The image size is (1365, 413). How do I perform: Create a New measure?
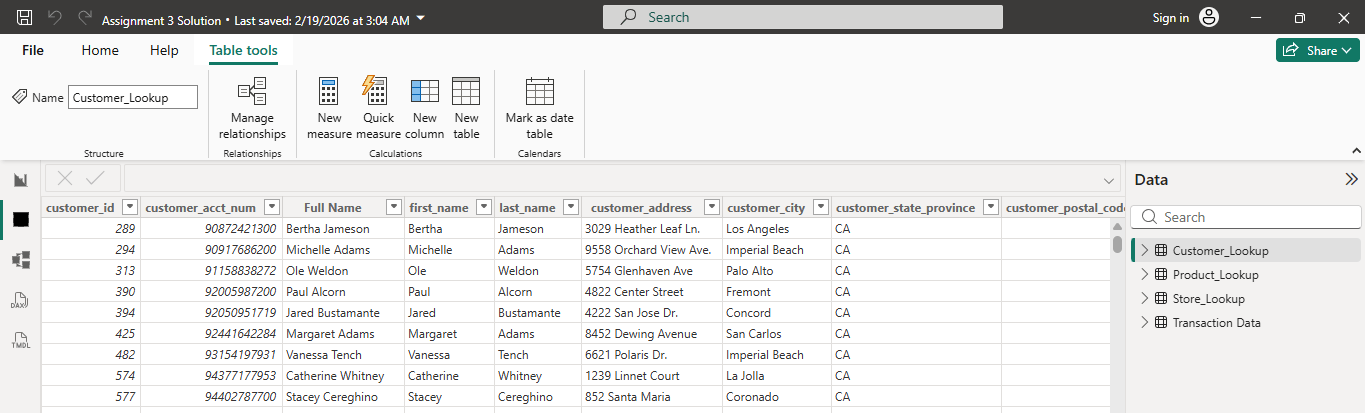pos(329,108)
